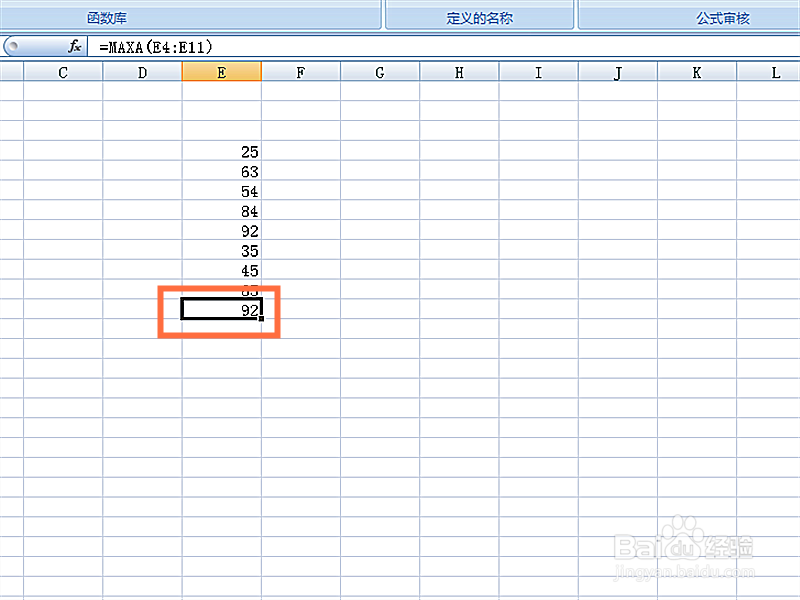Viewport: 800px width, 600px height.
Task: Click the formula bar containing =MAXA(E4:E11)
Action: coord(444,47)
